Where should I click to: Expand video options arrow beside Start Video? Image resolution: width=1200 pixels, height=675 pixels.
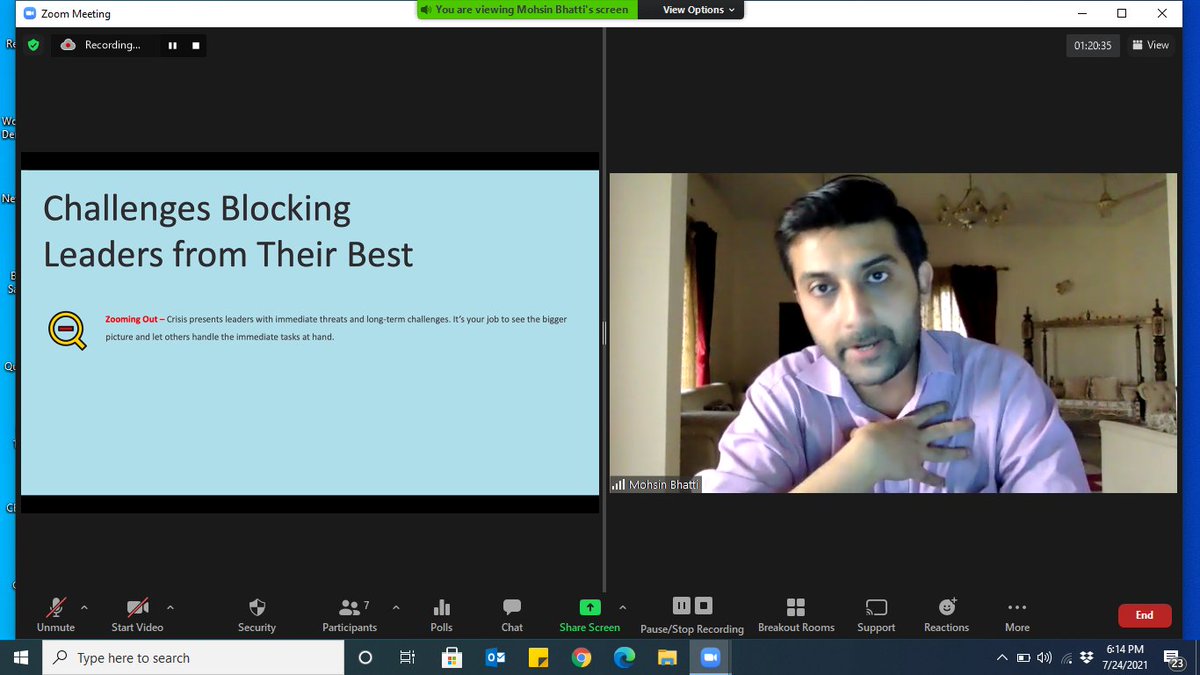[x=170, y=607]
